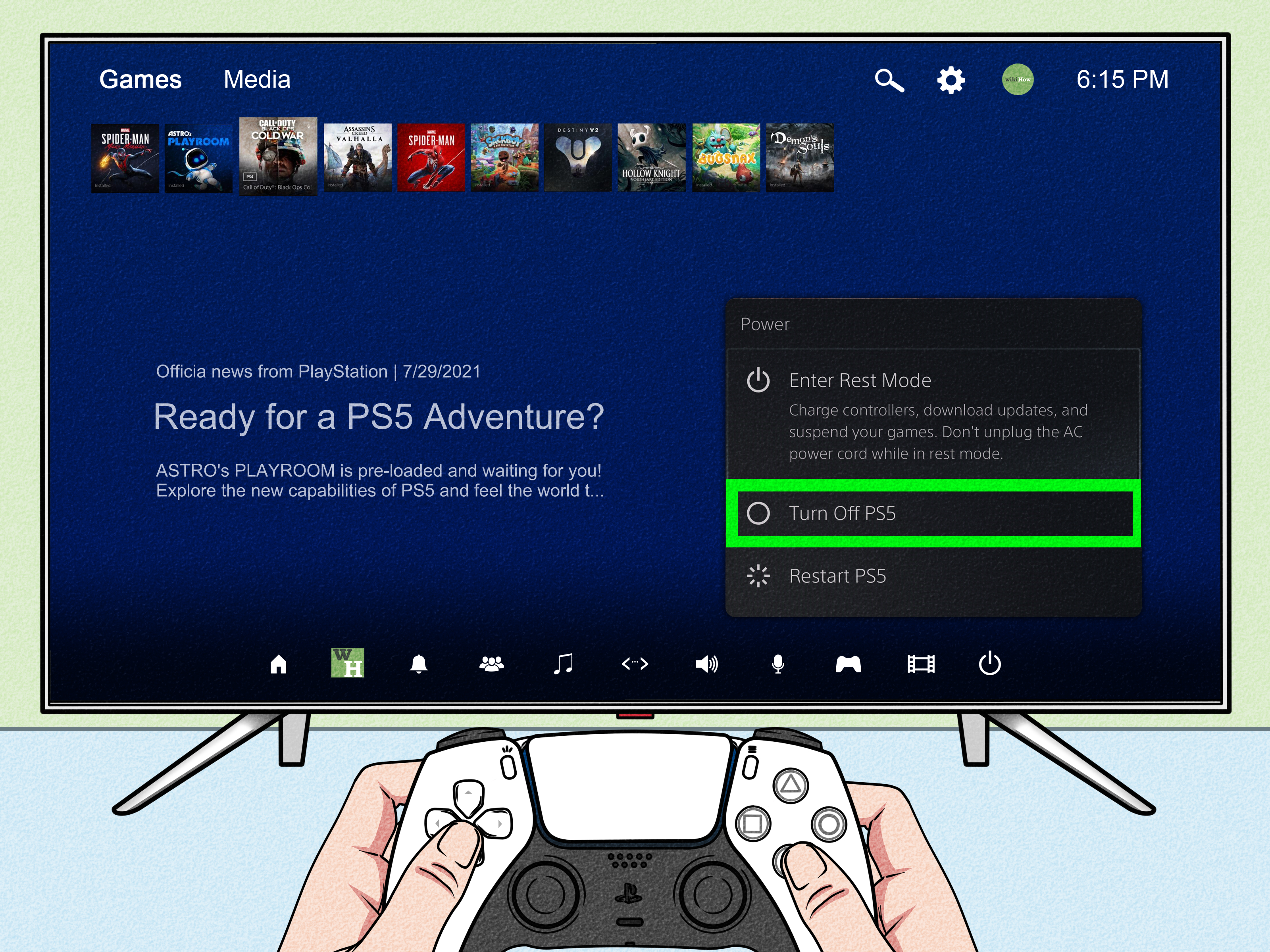The image size is (1270, 952).
Task: Select Restart PS5
Action: point(838,576)
